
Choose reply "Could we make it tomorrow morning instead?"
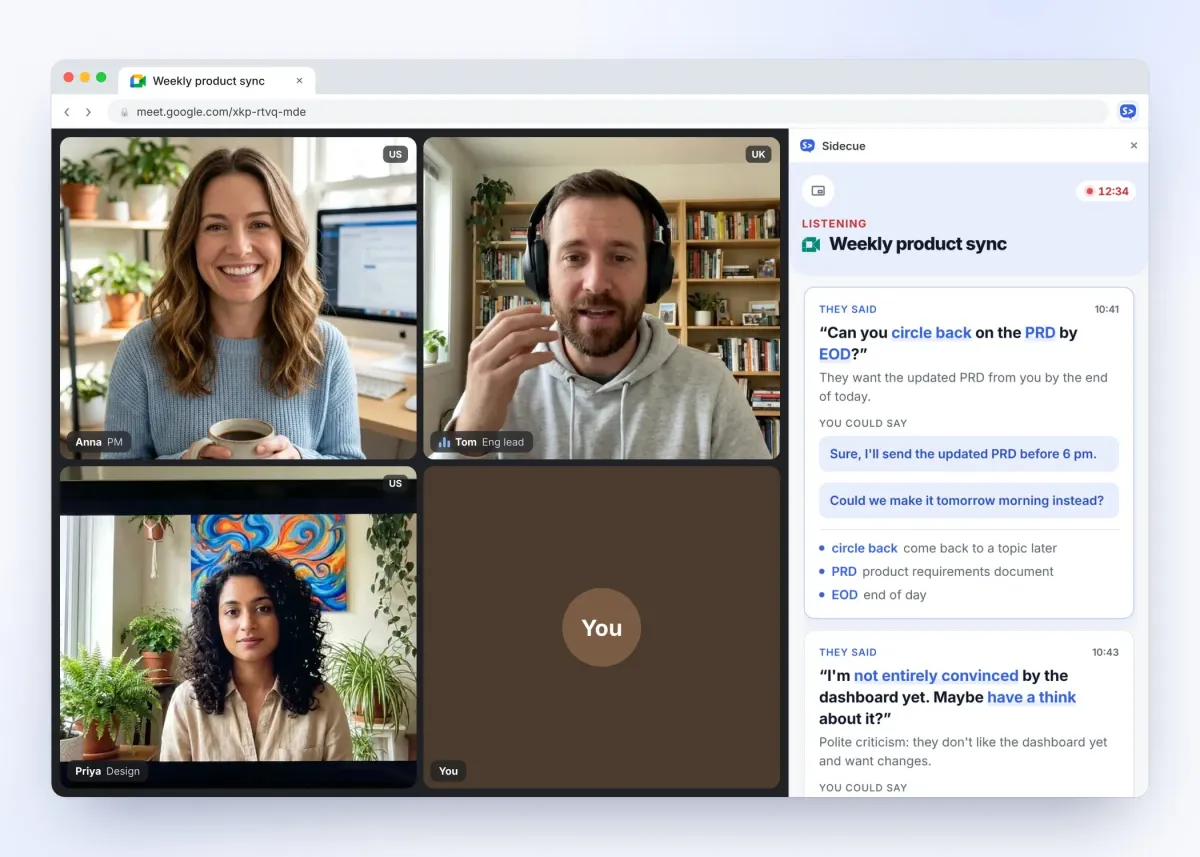click(x=968, y=501)
